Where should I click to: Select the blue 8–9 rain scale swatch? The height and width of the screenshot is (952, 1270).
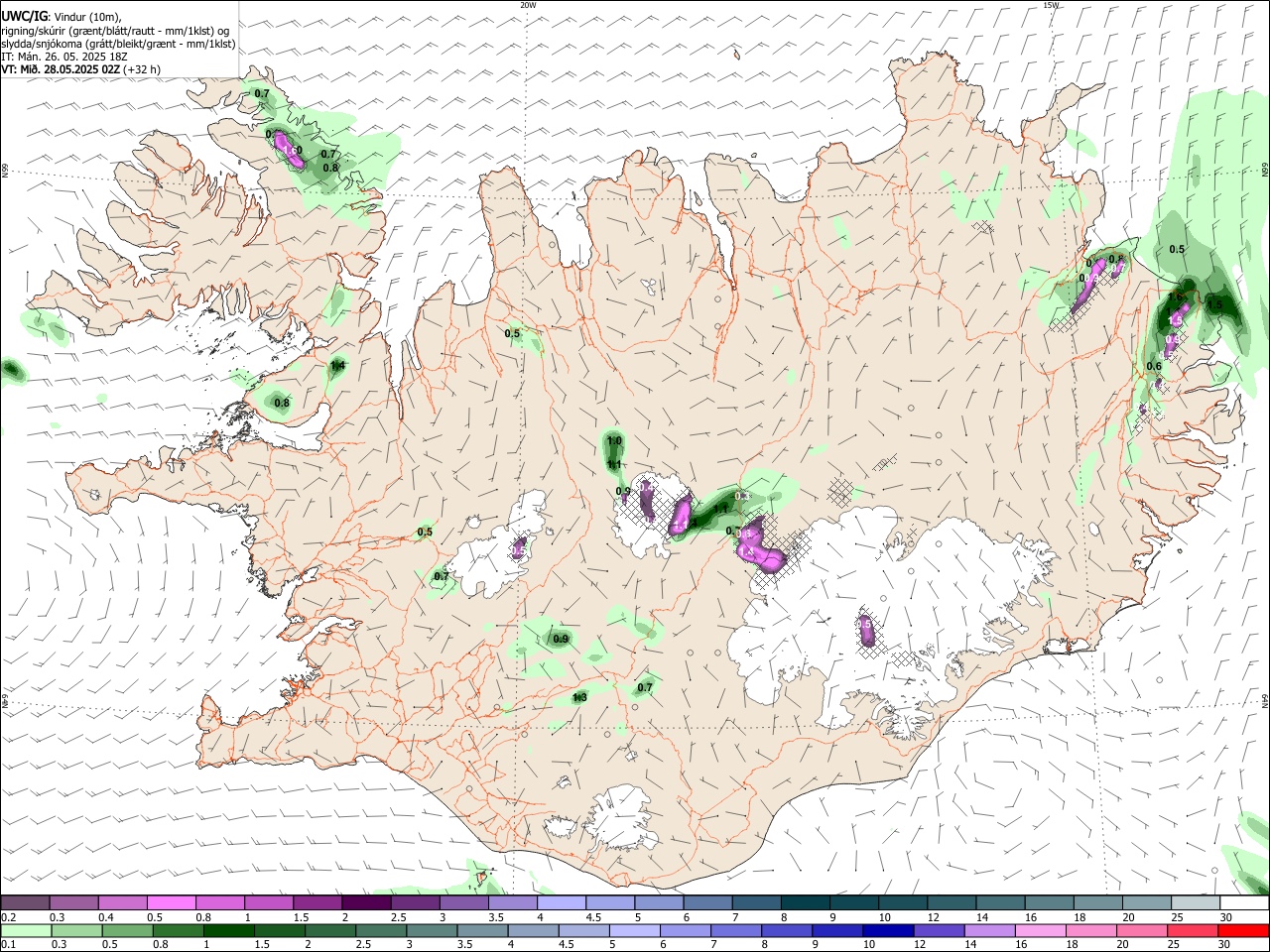(787, 931)
